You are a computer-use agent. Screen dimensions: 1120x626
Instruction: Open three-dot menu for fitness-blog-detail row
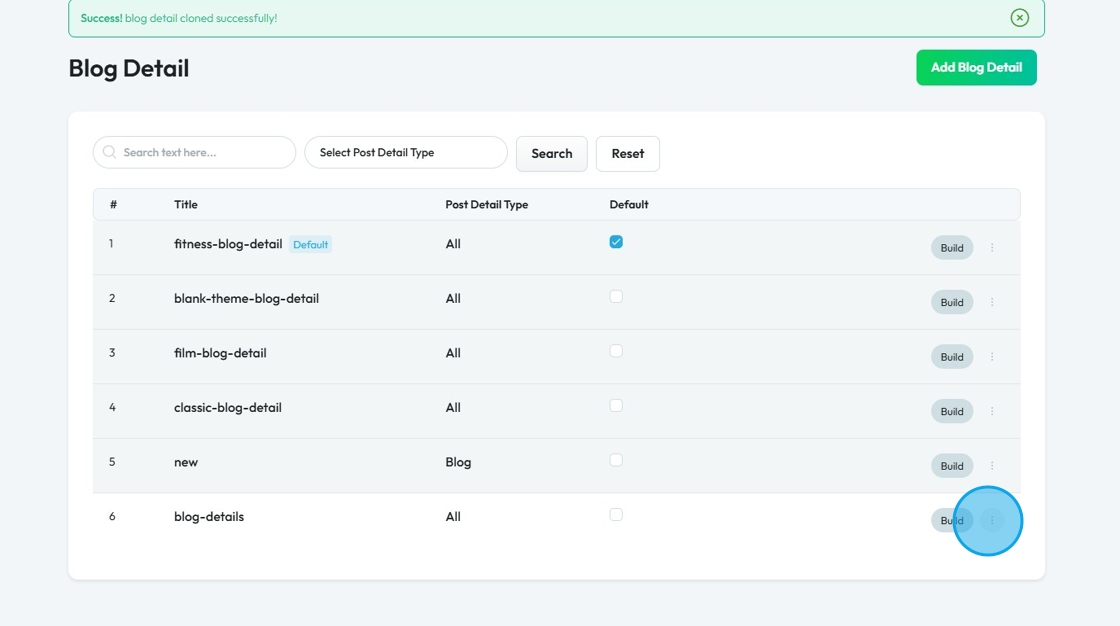pos(992,248)
